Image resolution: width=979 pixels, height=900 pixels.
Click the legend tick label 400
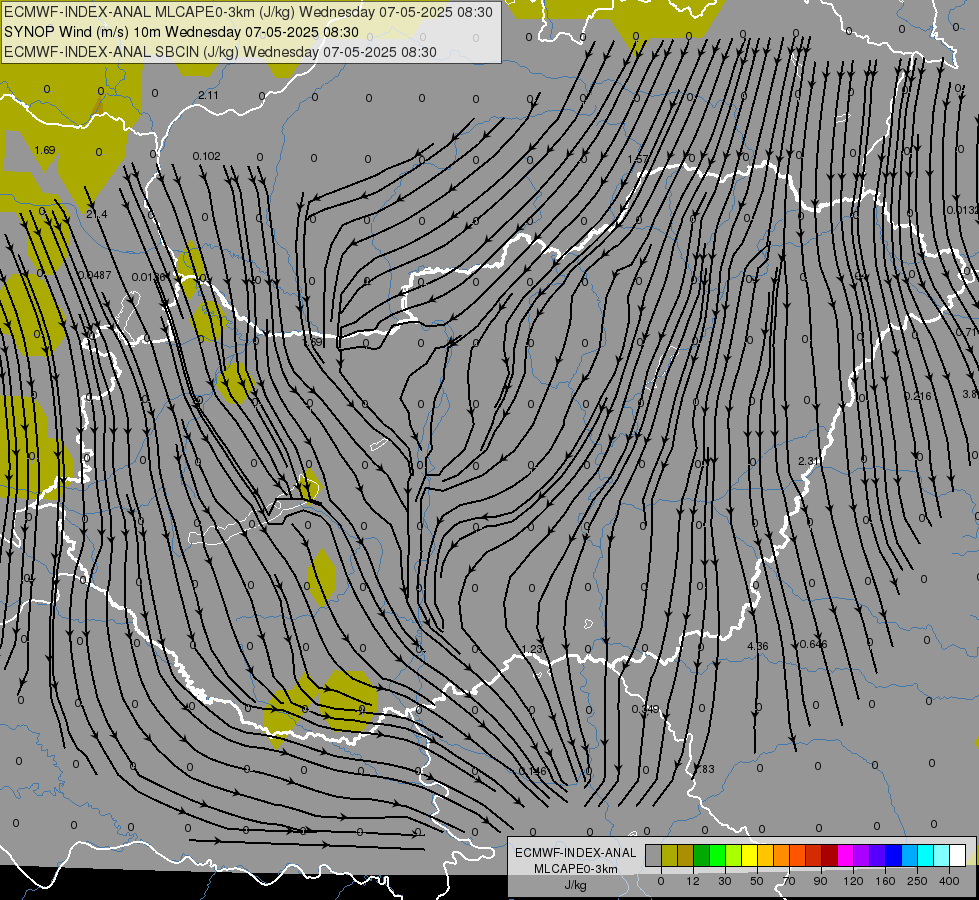949,881
